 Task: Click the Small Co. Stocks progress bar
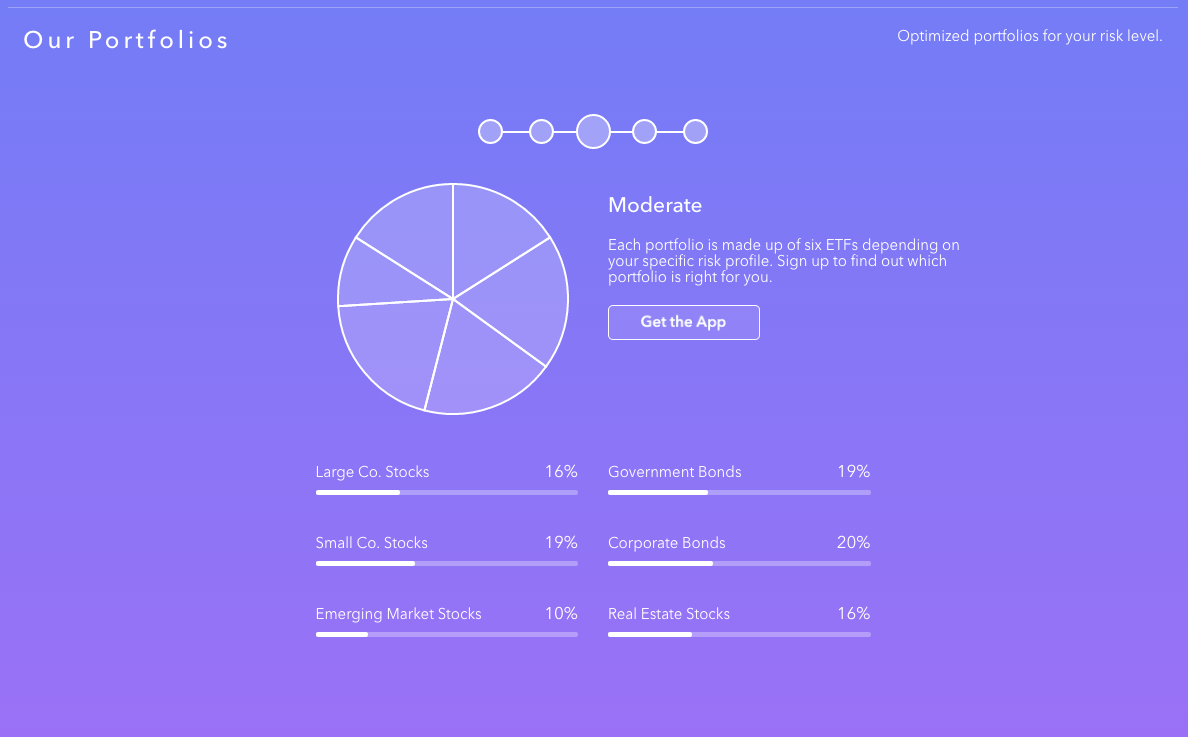pyautogui.click(x=447, y=563)
